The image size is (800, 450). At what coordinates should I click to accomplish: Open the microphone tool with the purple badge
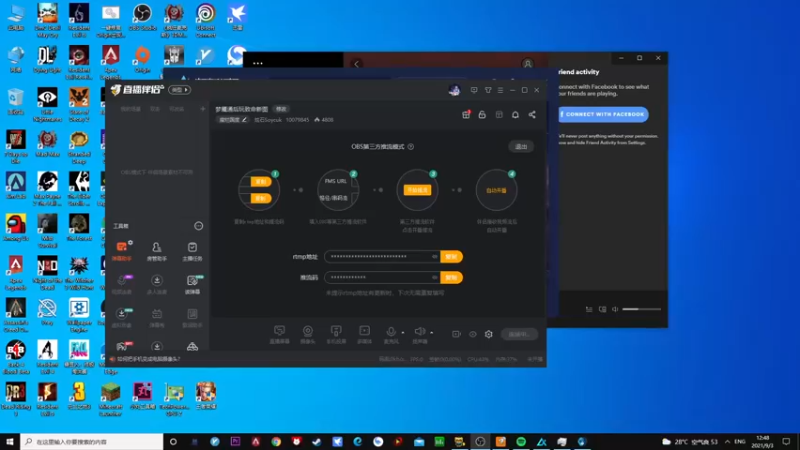coord(122,284)
